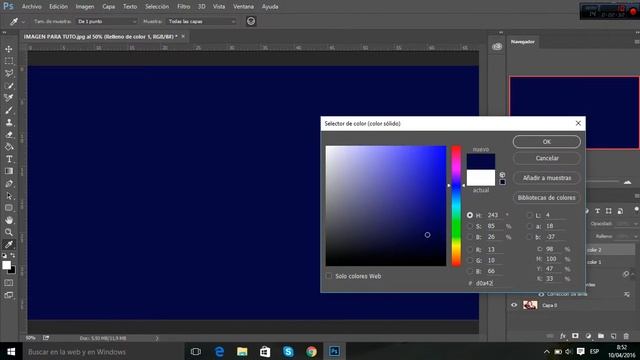
Task: Open Bibliotecas de colores
Action: pyautogui.click(x=547, y=198)
